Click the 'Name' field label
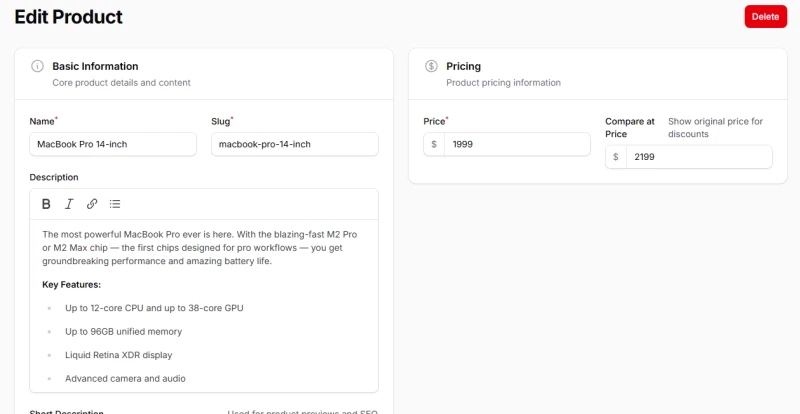The image size is (800, 414). (x=42, y=121)
